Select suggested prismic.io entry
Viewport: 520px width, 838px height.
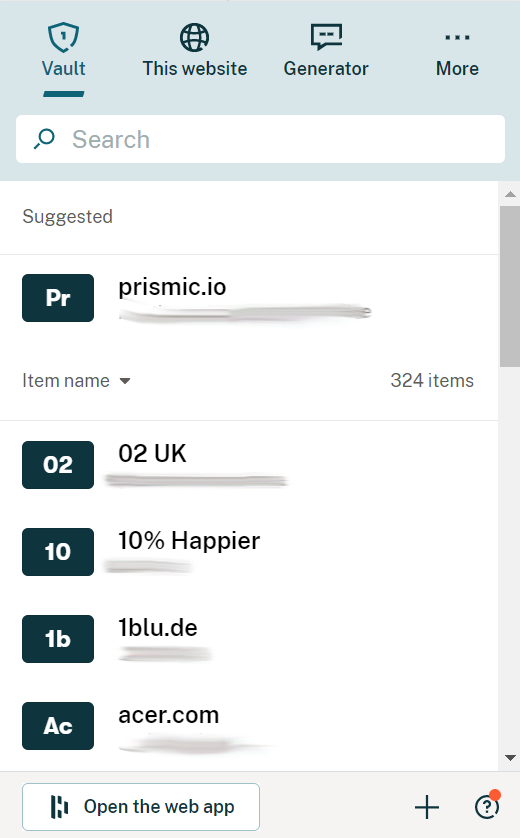[249, 298]
